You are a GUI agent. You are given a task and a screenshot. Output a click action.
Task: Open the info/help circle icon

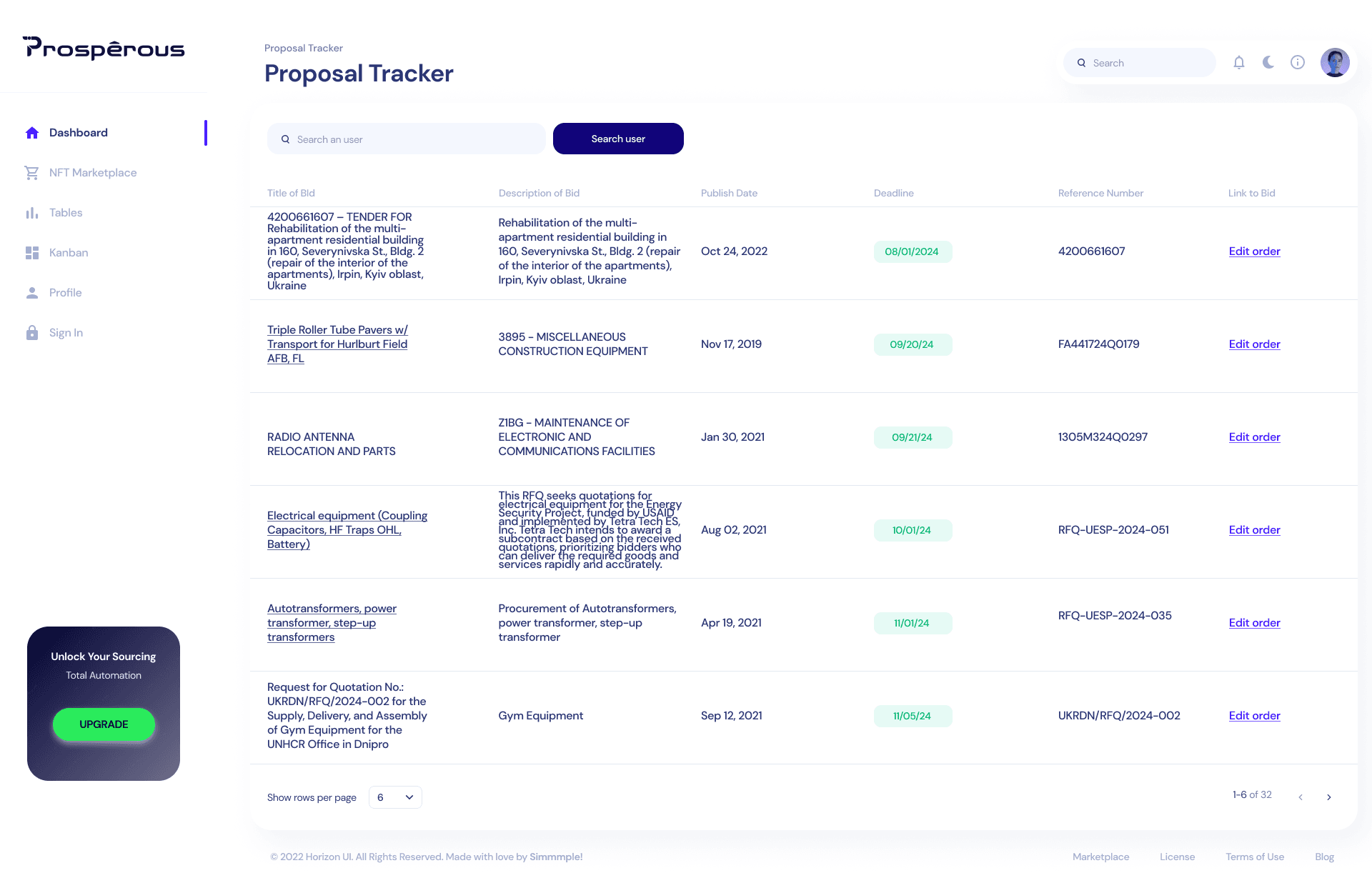[x=1298, y=63]
